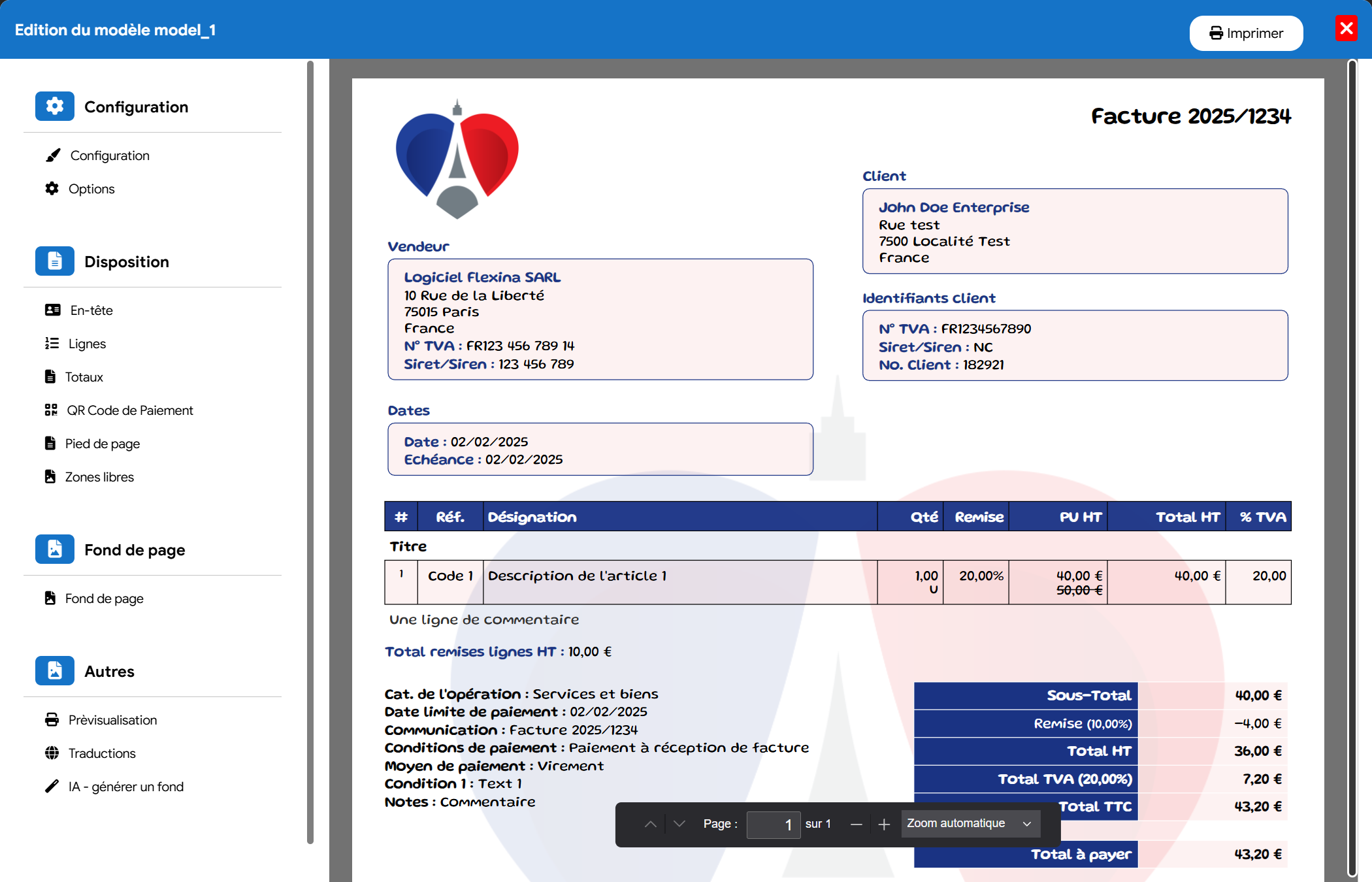Click the Sous-Total row label
The image size is (1372, 882).
(1088, 695)
